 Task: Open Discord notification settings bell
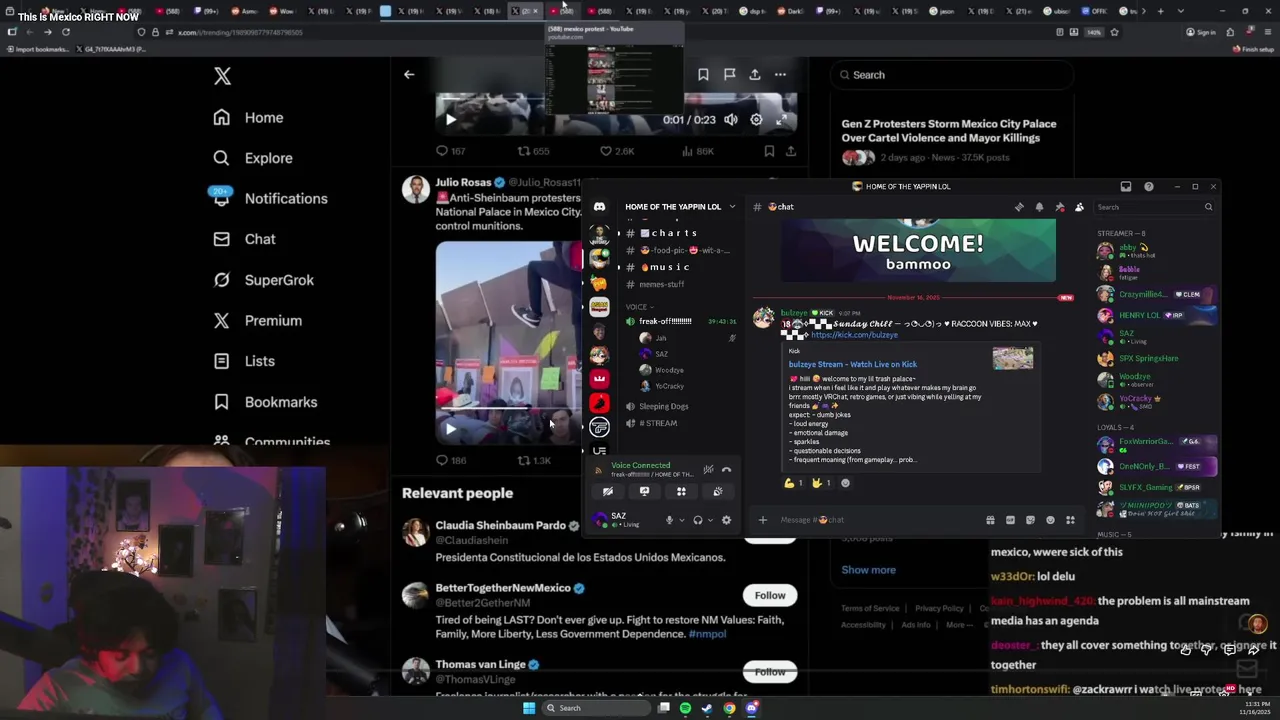(1039, 207)
